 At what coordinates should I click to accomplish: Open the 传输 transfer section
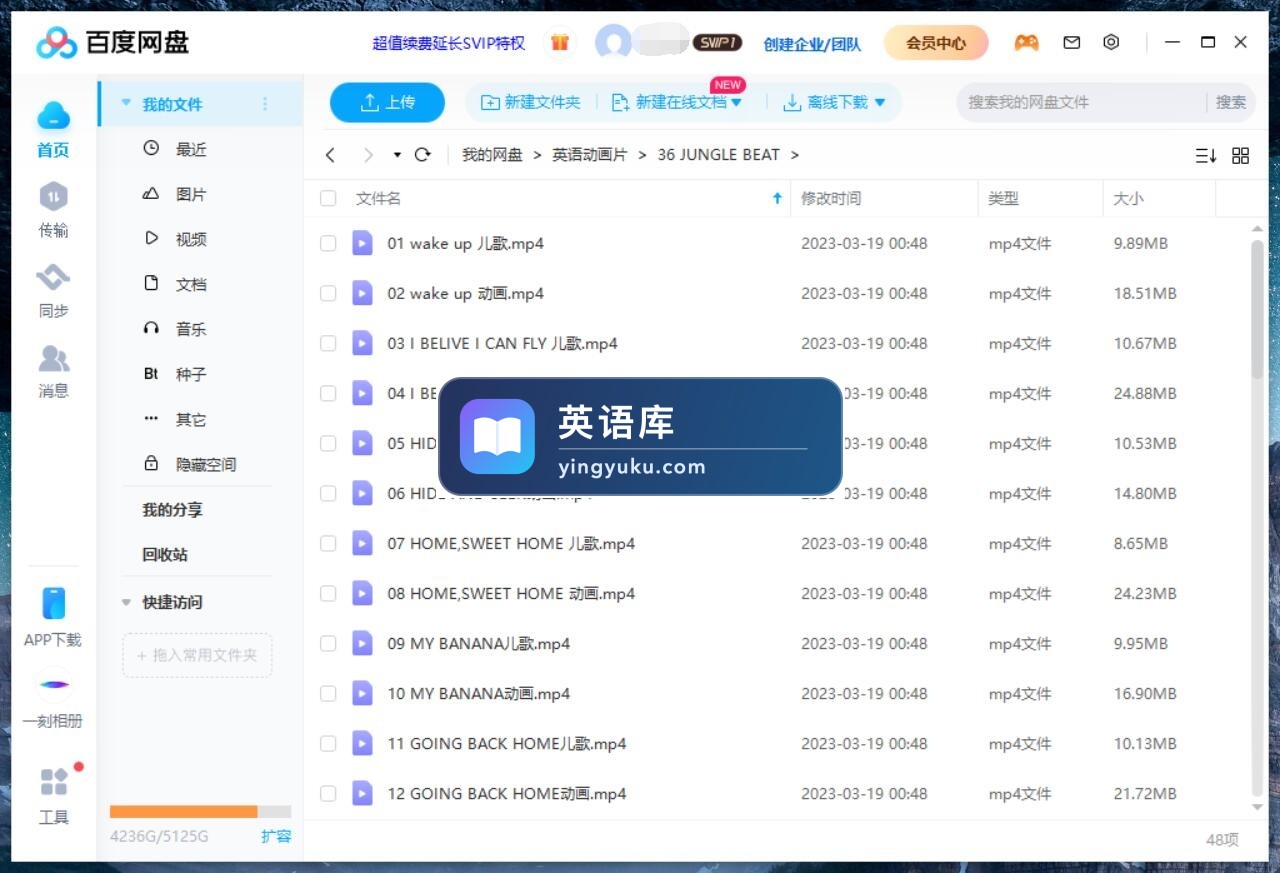click(x=53, y=211)
